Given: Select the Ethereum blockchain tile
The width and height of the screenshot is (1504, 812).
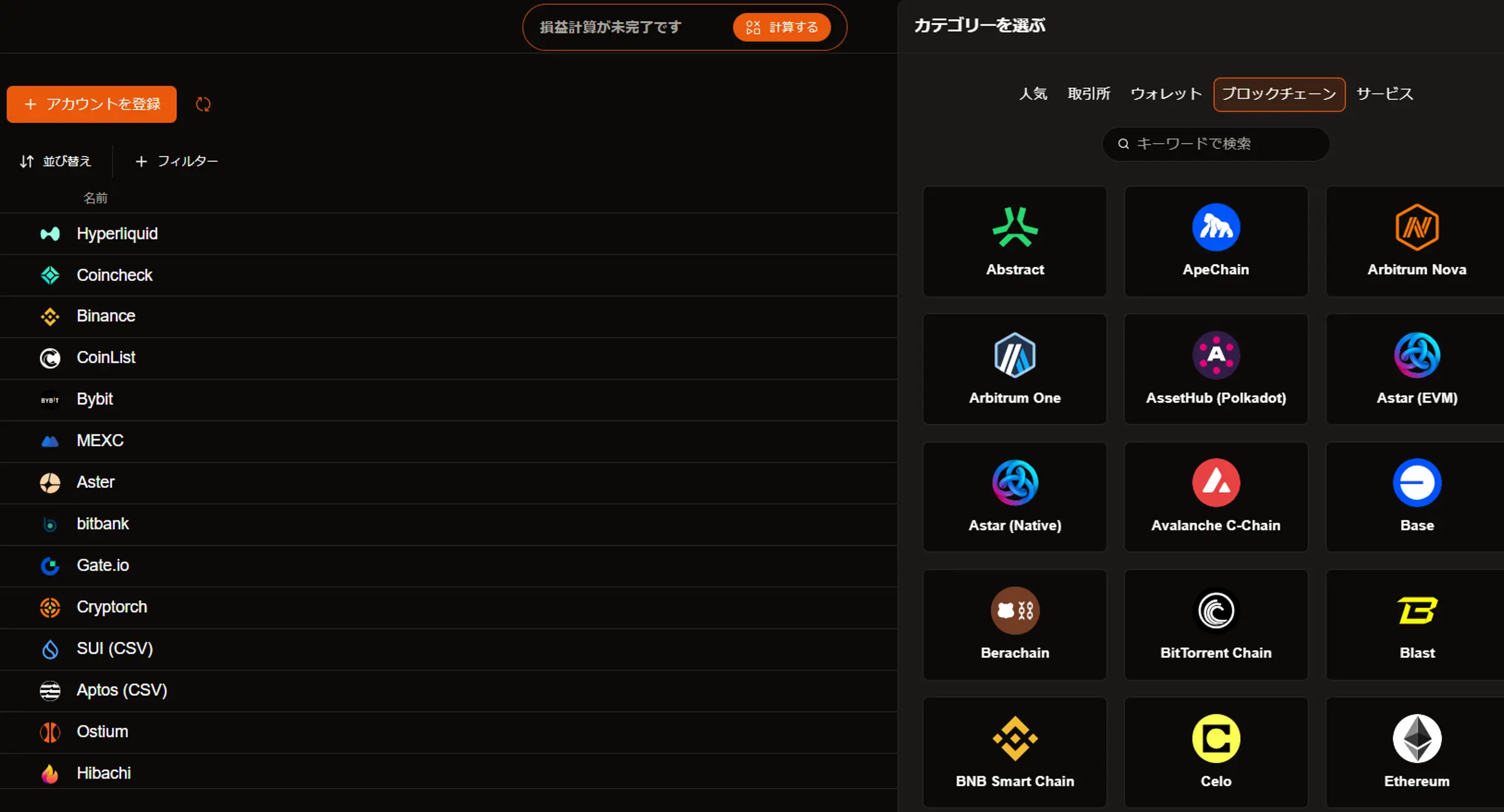Looking at the screenshot, I should click(1416, 750).
